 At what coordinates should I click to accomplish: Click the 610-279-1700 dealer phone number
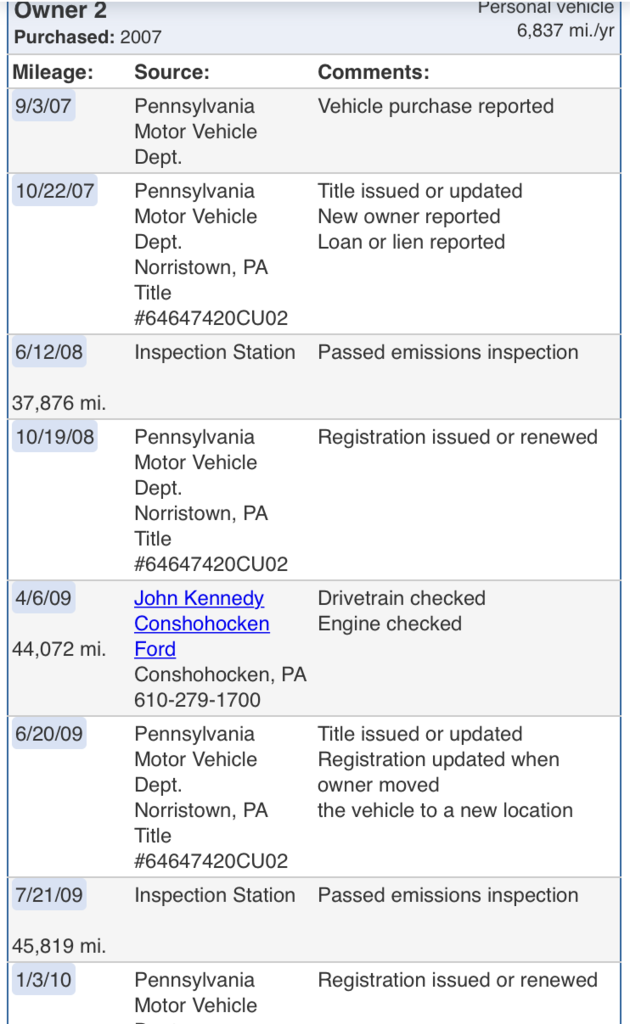click(x=197, y=700)
